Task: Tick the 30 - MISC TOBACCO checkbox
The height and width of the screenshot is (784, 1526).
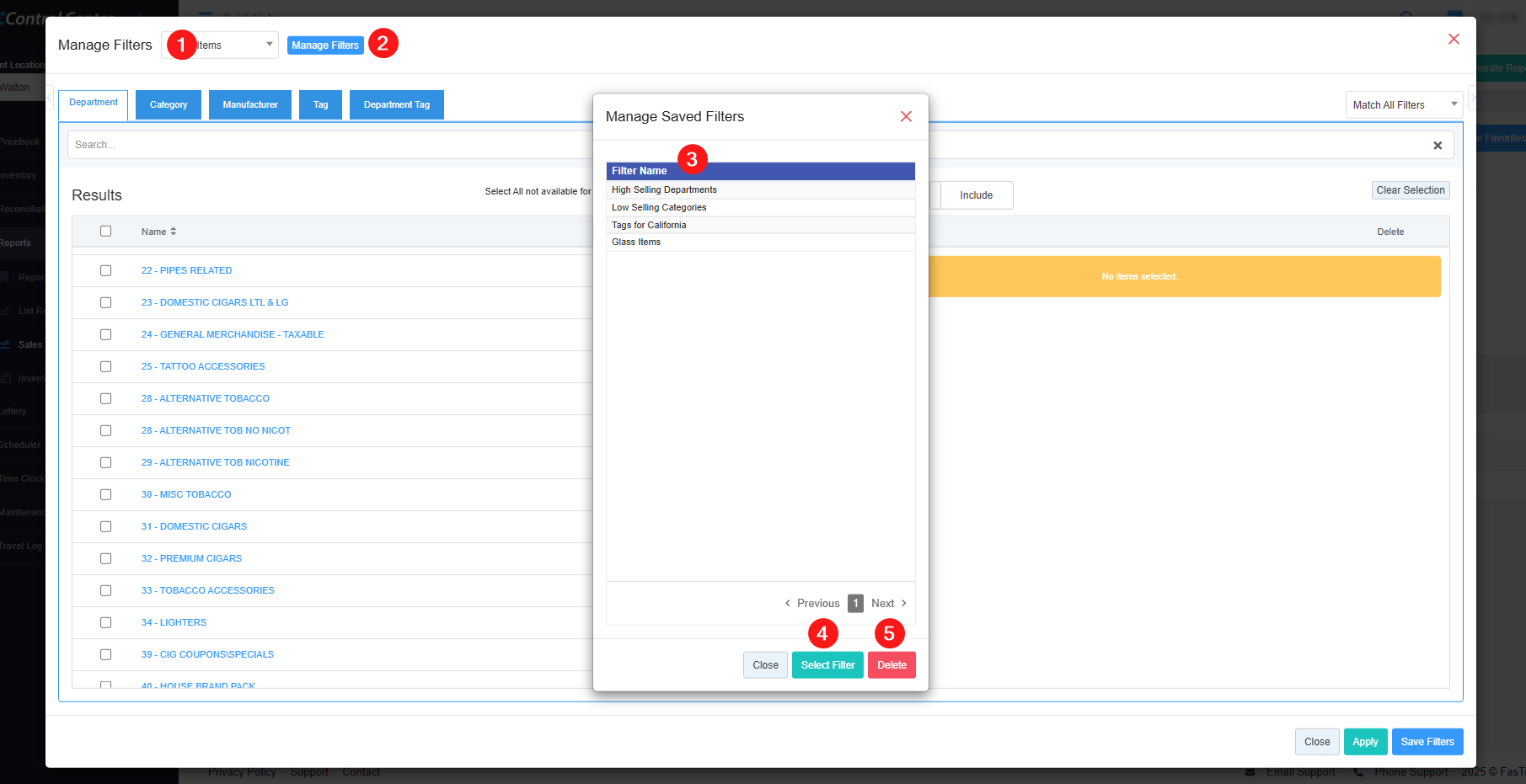Action: click(x=105, y=495)
